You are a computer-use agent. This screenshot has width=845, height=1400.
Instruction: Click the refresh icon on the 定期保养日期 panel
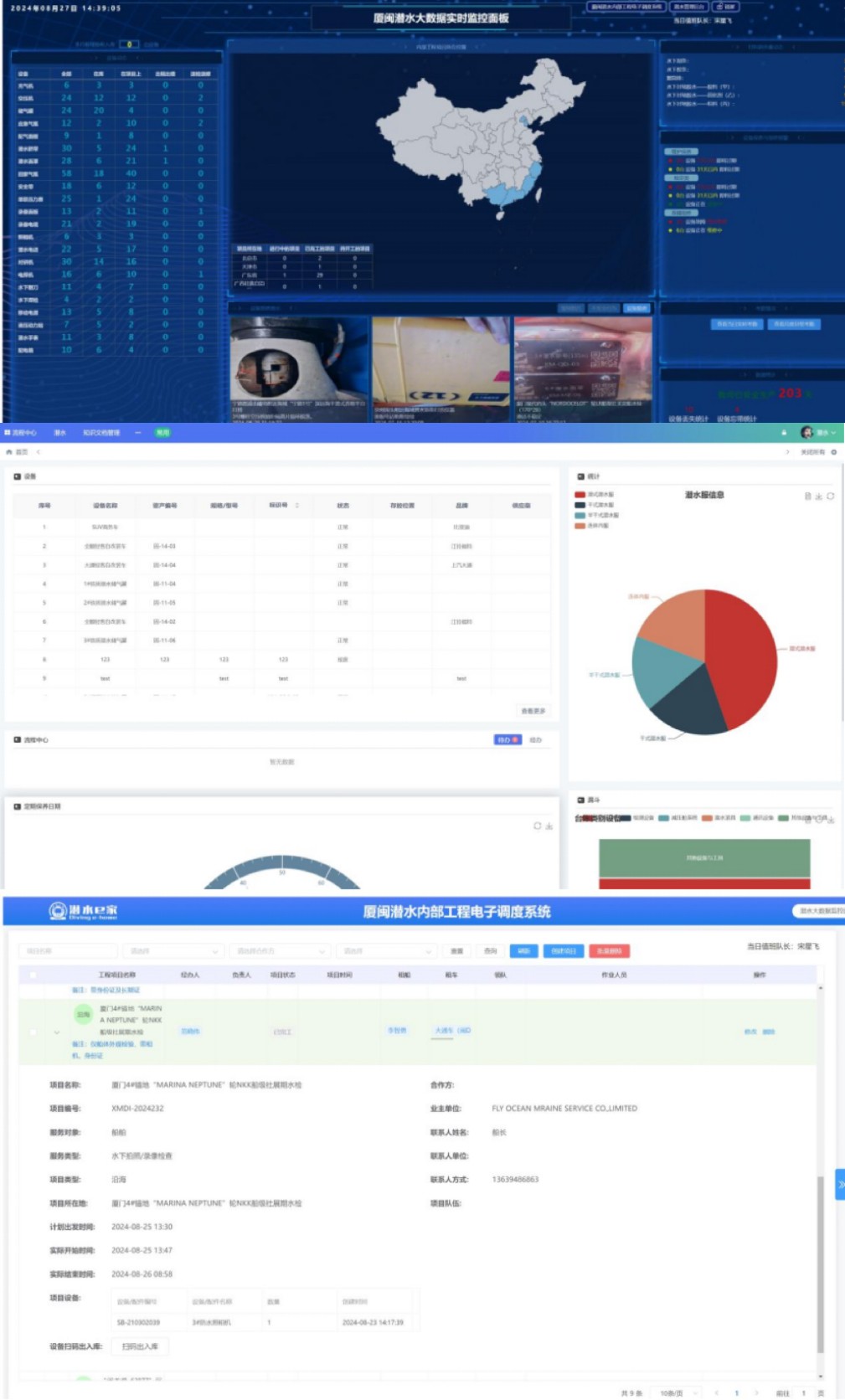coord(538,826)
